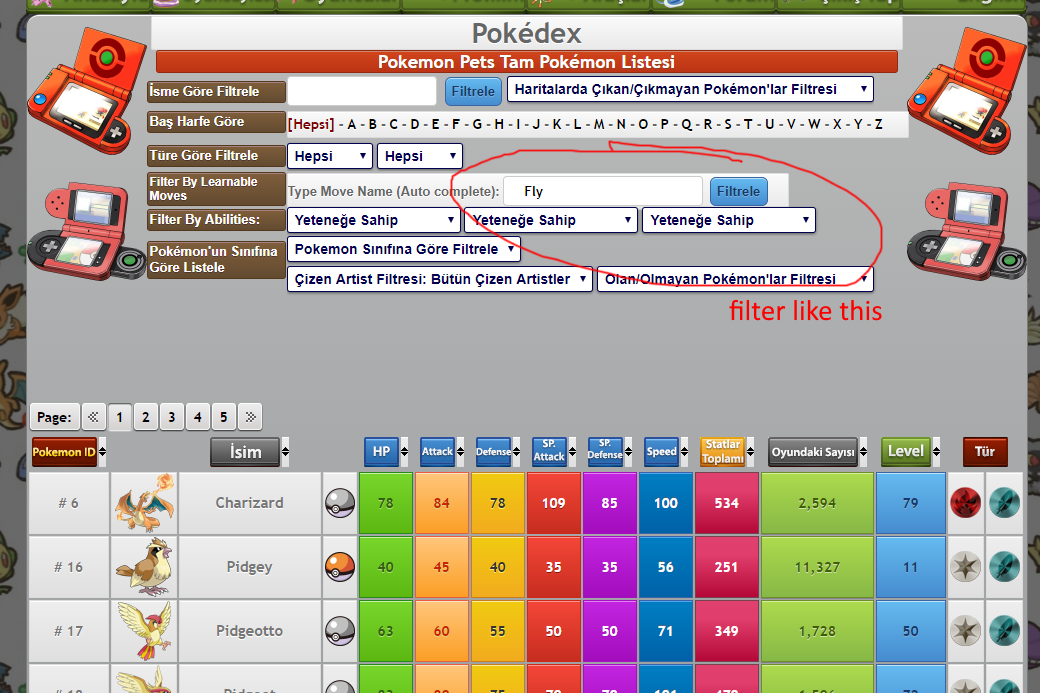This screenshot has width=1040, height=693.
Task: Click Charizard's Fire type icon
Action: click(x=965, y=503)
